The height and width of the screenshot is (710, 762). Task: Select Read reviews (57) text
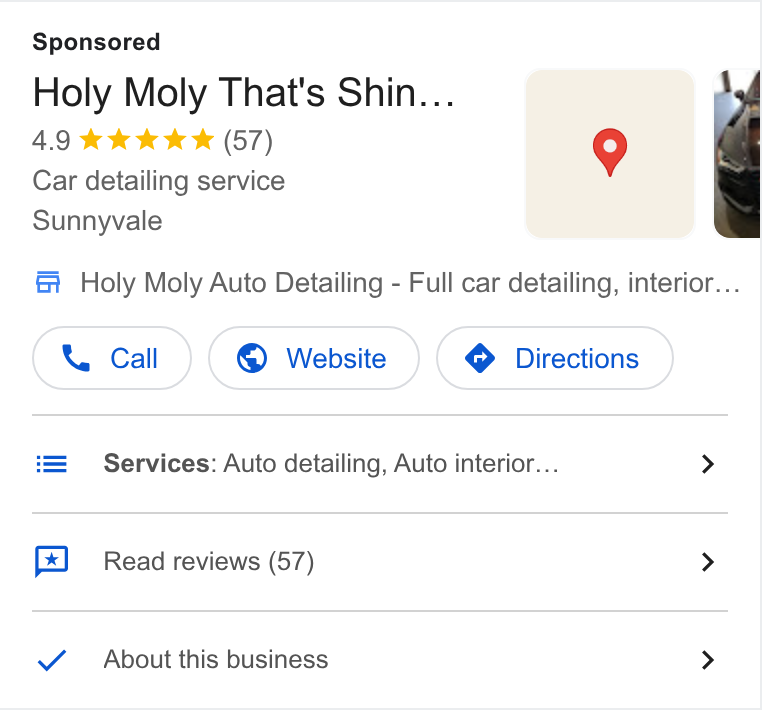tap(209, 562)
